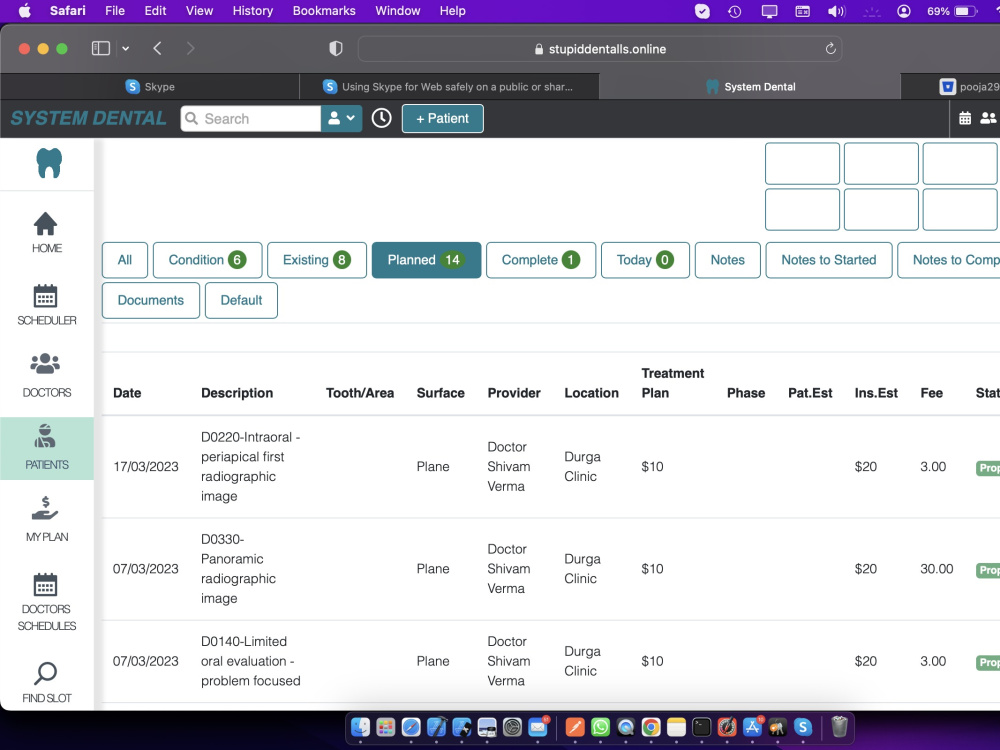Viewport: 1000px width, 750px height.
Task: Open Safari sidebar options chevron
Action: (126, 48)
